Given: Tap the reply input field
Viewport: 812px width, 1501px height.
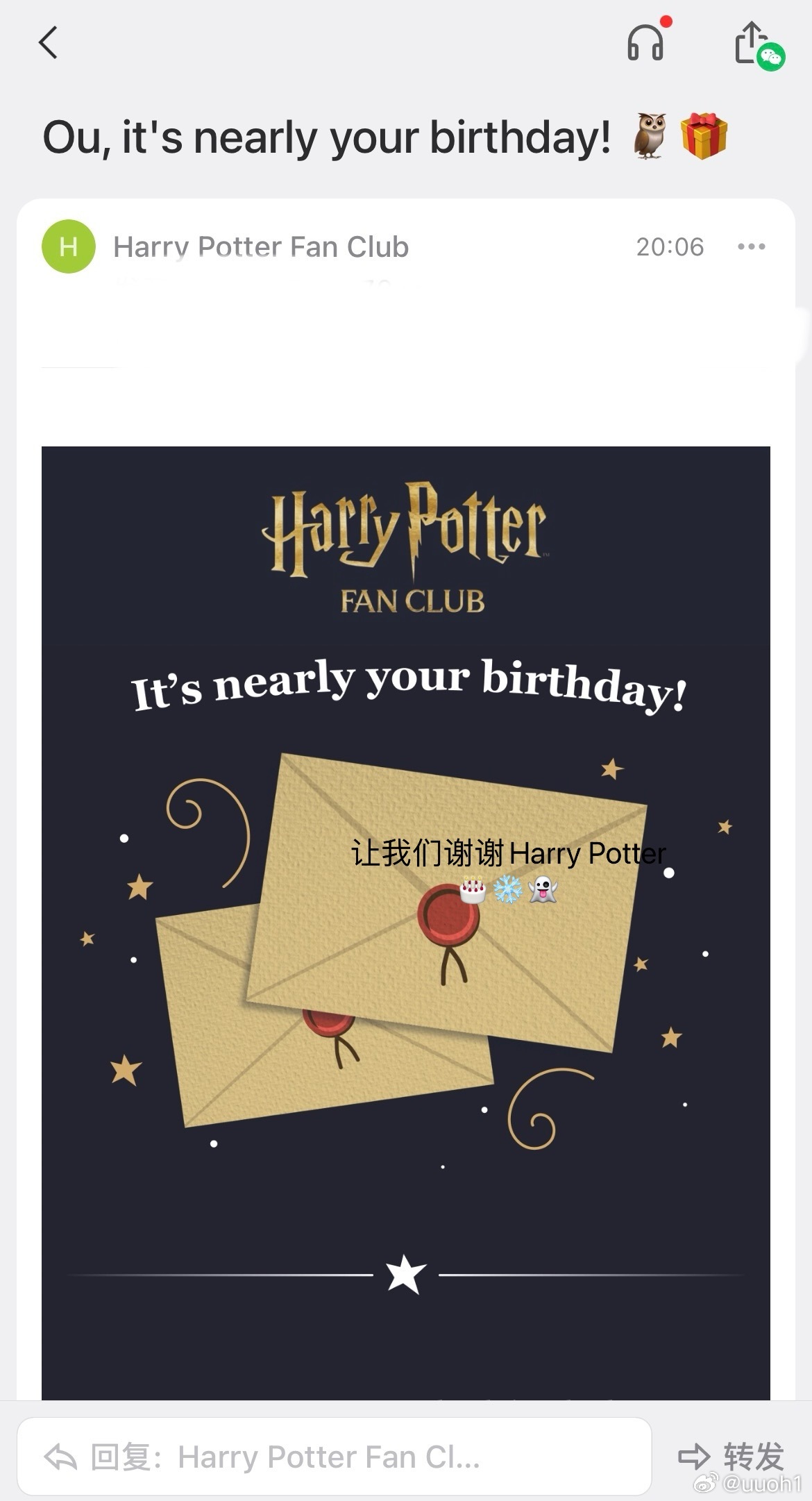Looking at the screenshot, I should [334, 1456].
